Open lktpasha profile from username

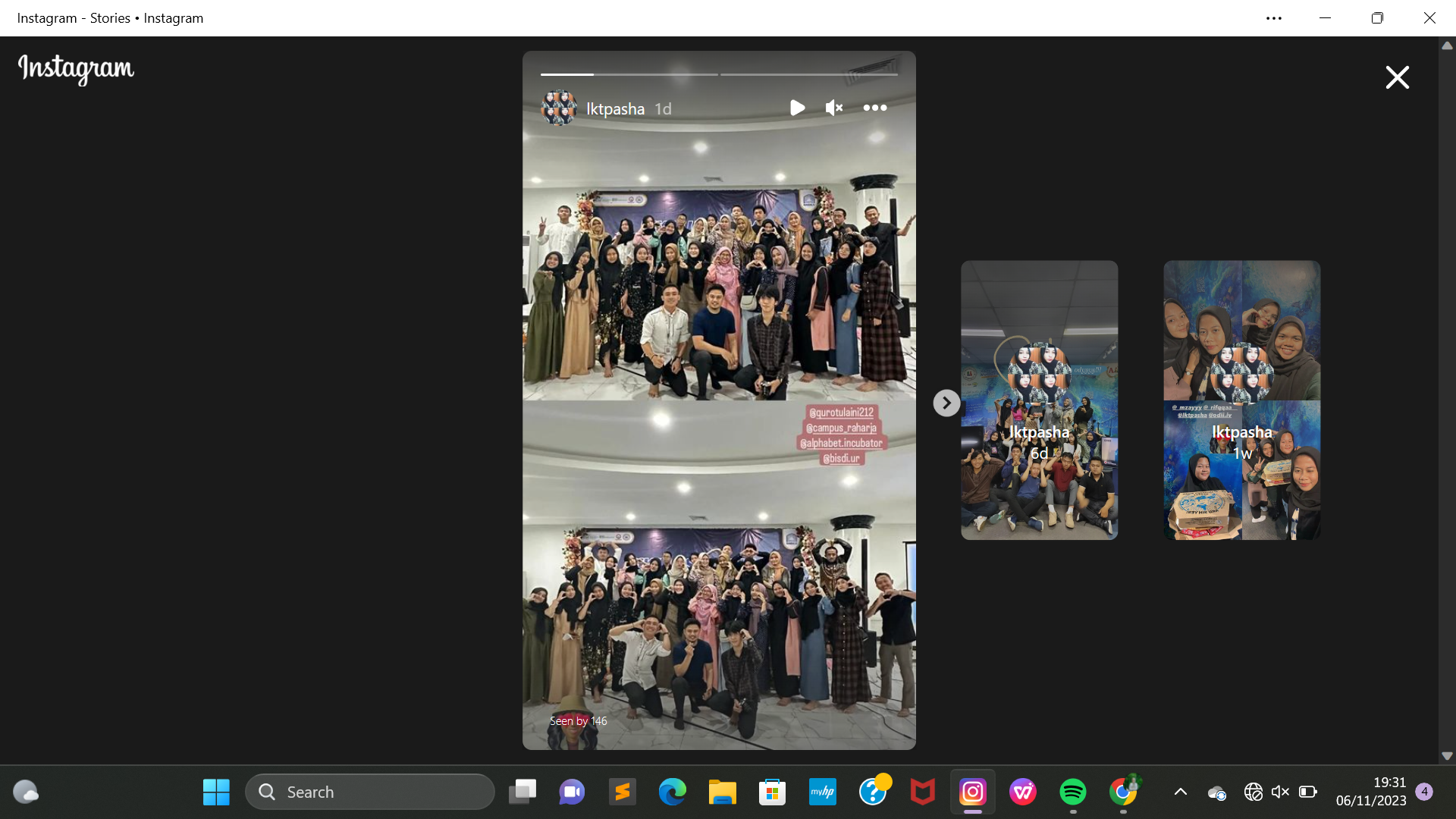tap(615, 108)
